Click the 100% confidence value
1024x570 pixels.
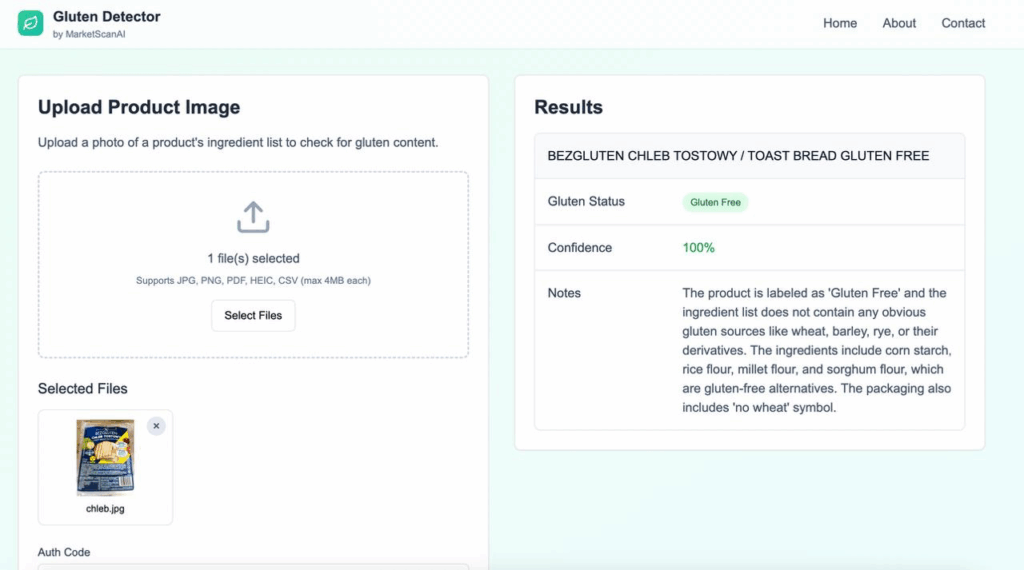698,247
